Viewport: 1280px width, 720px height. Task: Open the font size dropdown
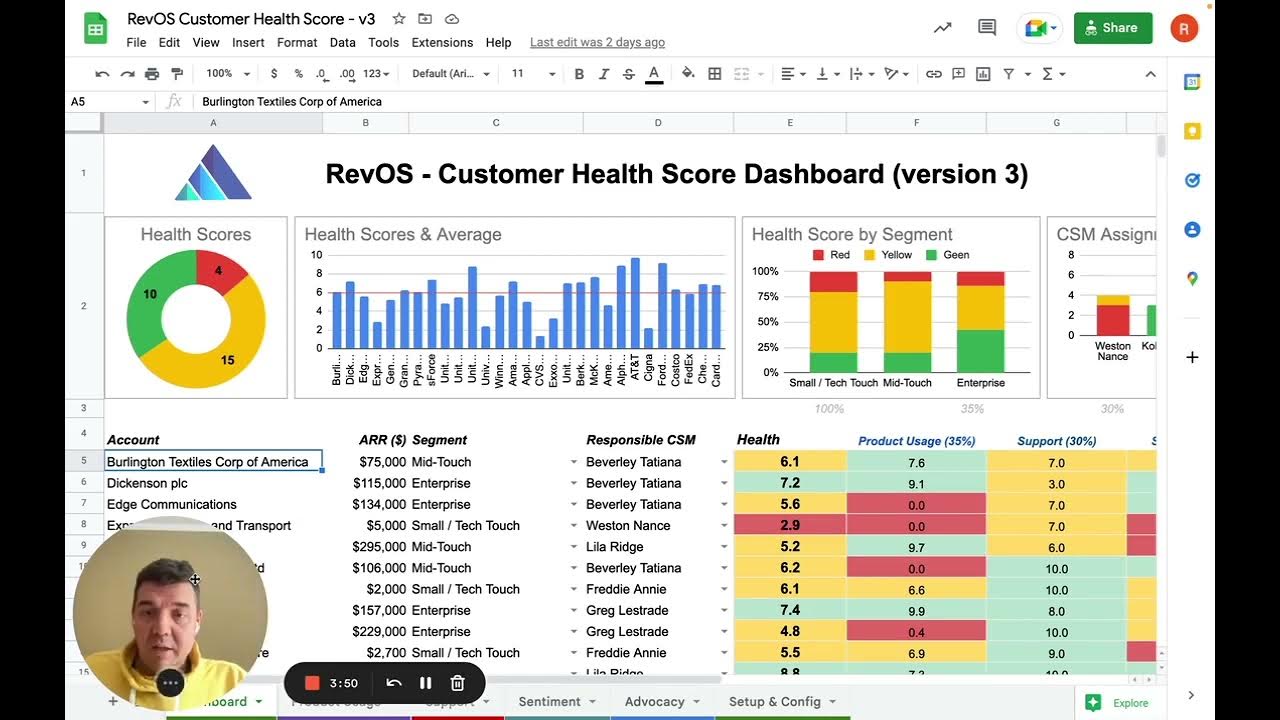pyautogui.click(x=533, y=74)
